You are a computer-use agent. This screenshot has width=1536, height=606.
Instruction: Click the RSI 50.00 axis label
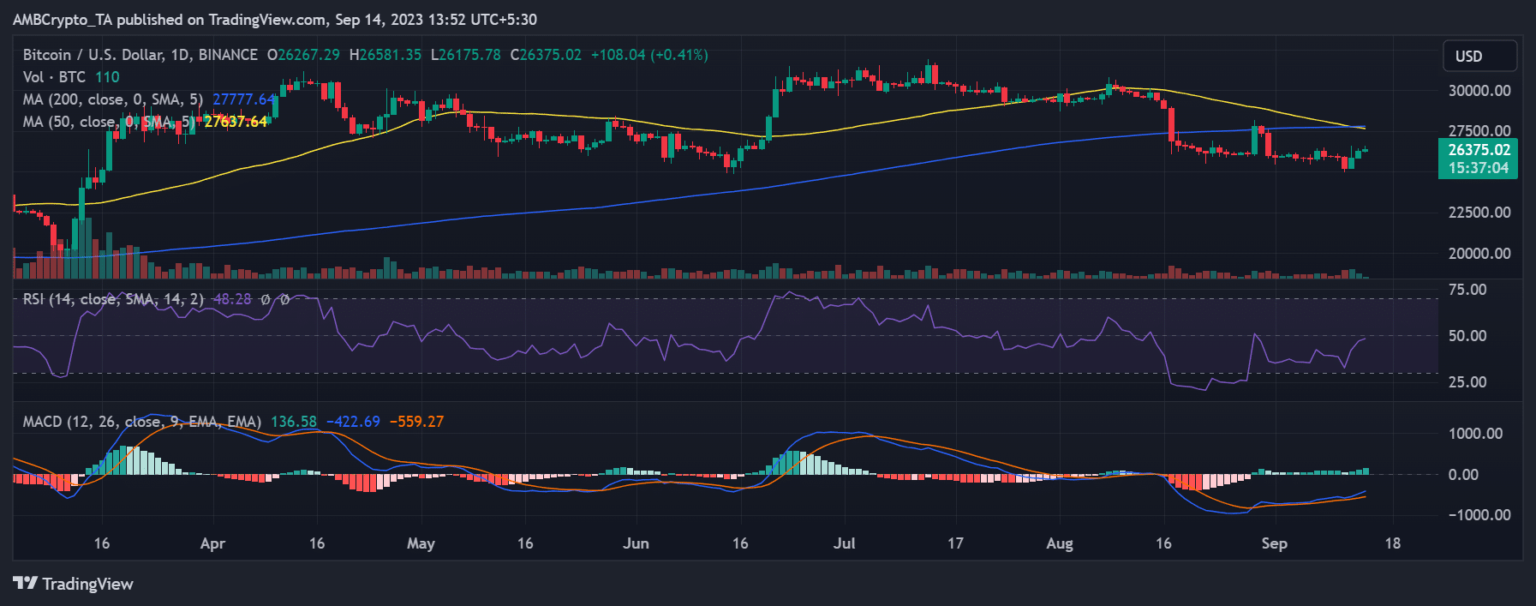coord(1469,336)
